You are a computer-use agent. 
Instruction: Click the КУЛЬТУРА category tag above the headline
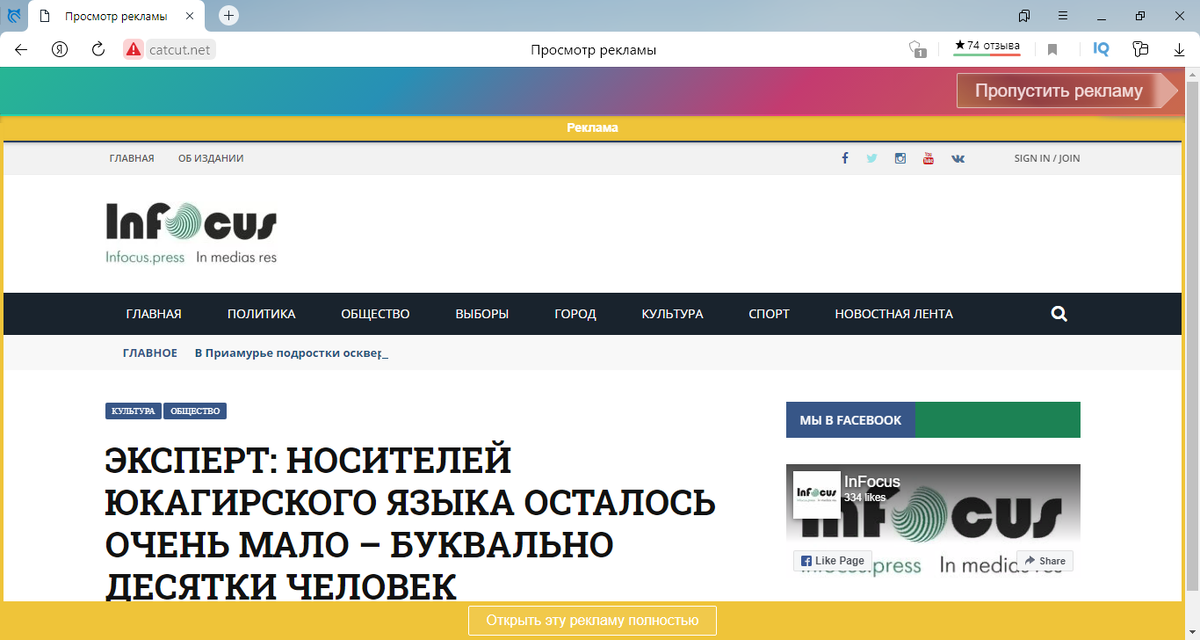click(x=133, y=411)
